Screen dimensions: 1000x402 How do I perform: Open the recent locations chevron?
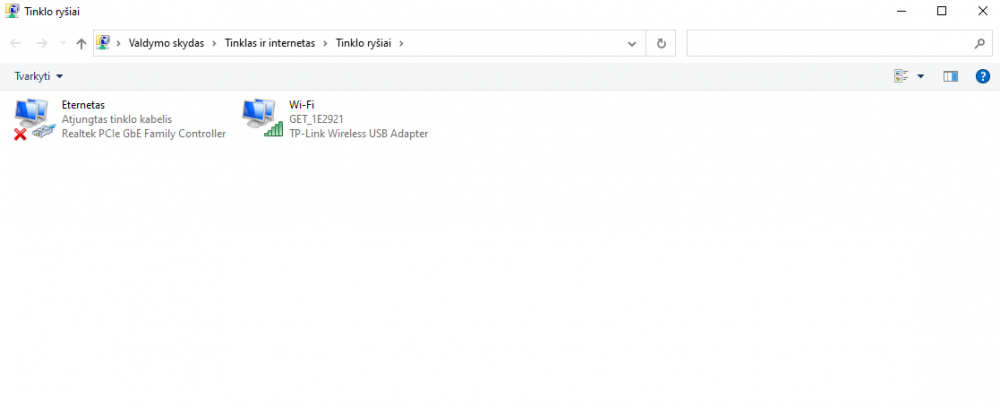62,43
